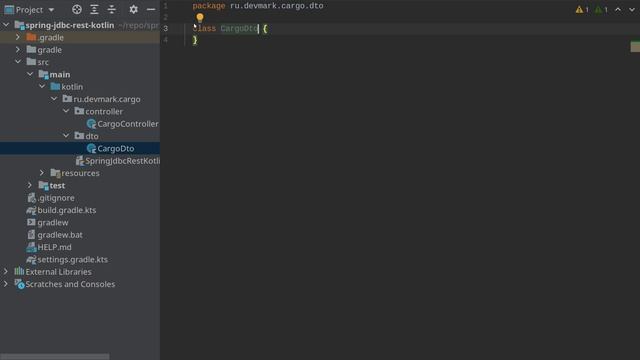
Task: Click the error stripe marker on right
Action: pyautogui.click(x=635, y=47)
